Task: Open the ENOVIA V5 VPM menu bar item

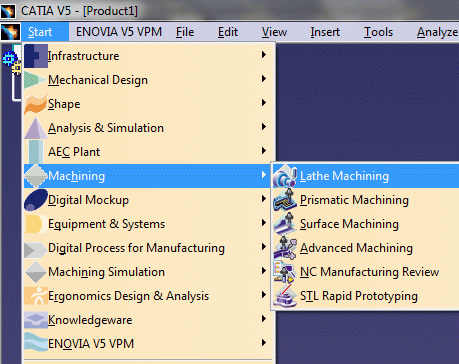Action: coord(119,32)
